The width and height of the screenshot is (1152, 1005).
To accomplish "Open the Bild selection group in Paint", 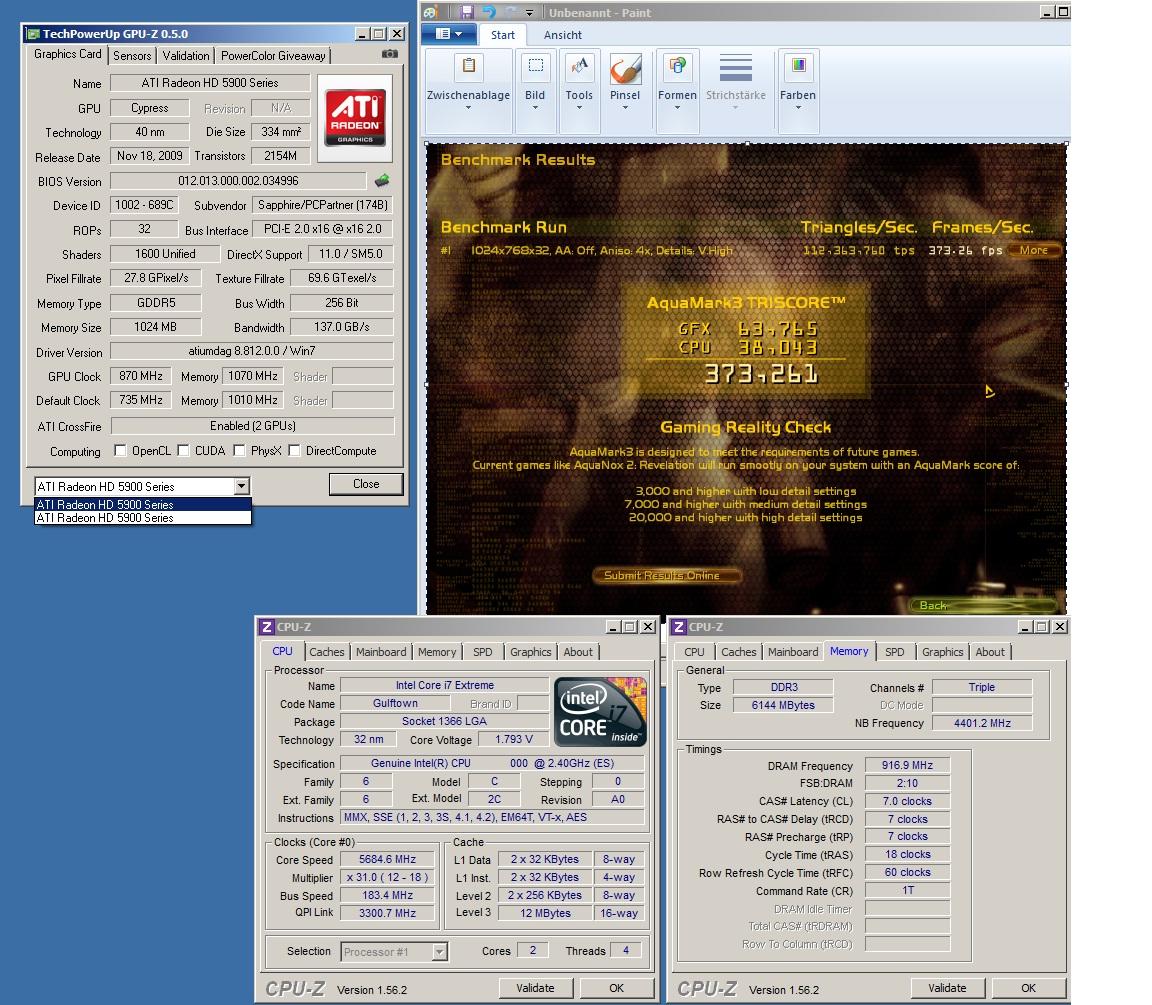I will 536,90.
